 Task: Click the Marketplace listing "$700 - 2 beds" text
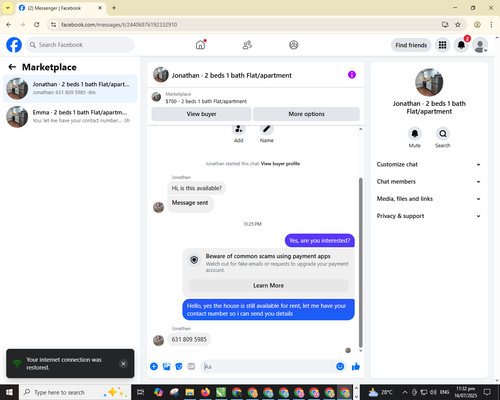[x=206, y=101]
